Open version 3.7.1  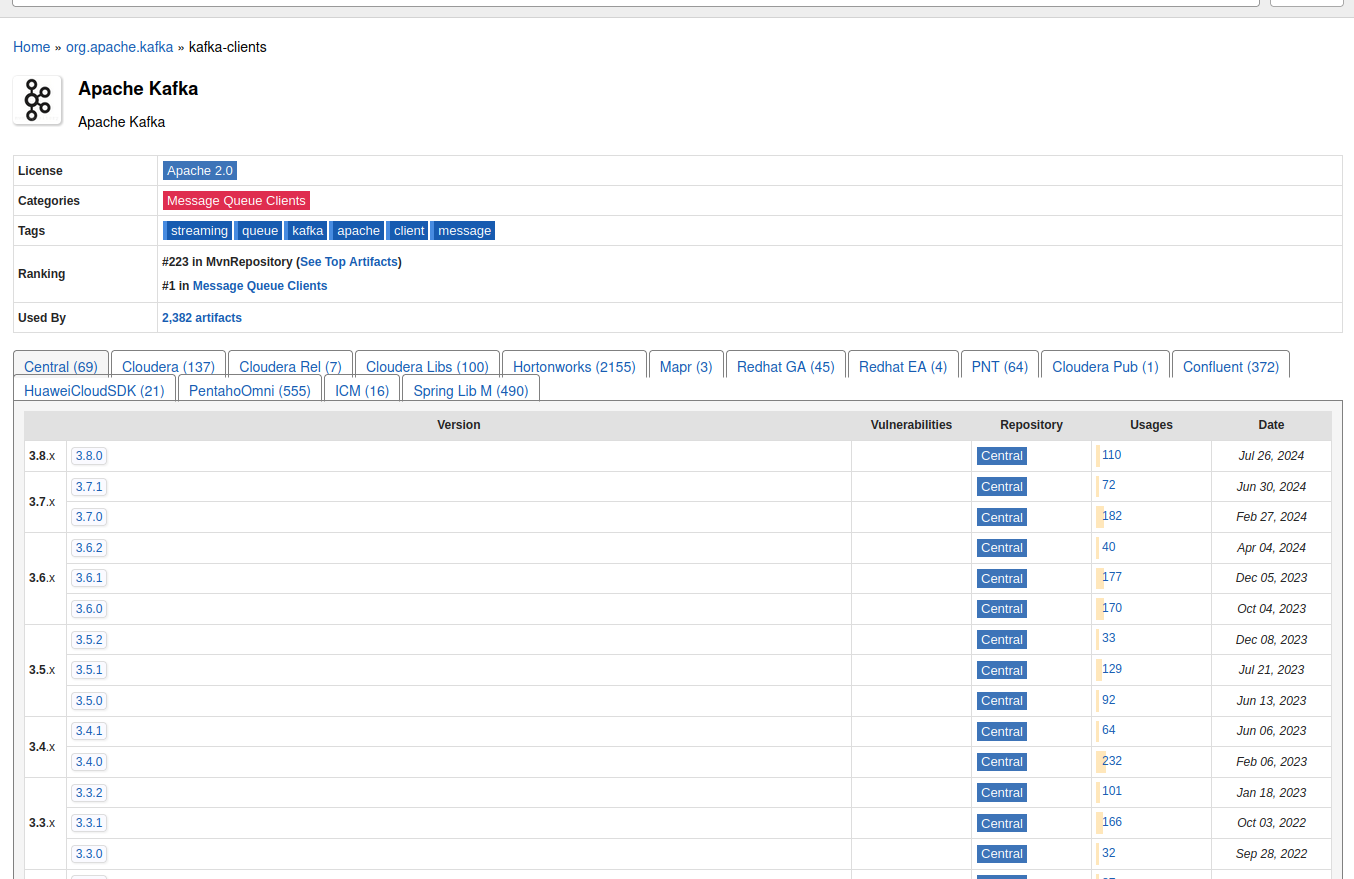pyautogui.click(x=89, y=487)
